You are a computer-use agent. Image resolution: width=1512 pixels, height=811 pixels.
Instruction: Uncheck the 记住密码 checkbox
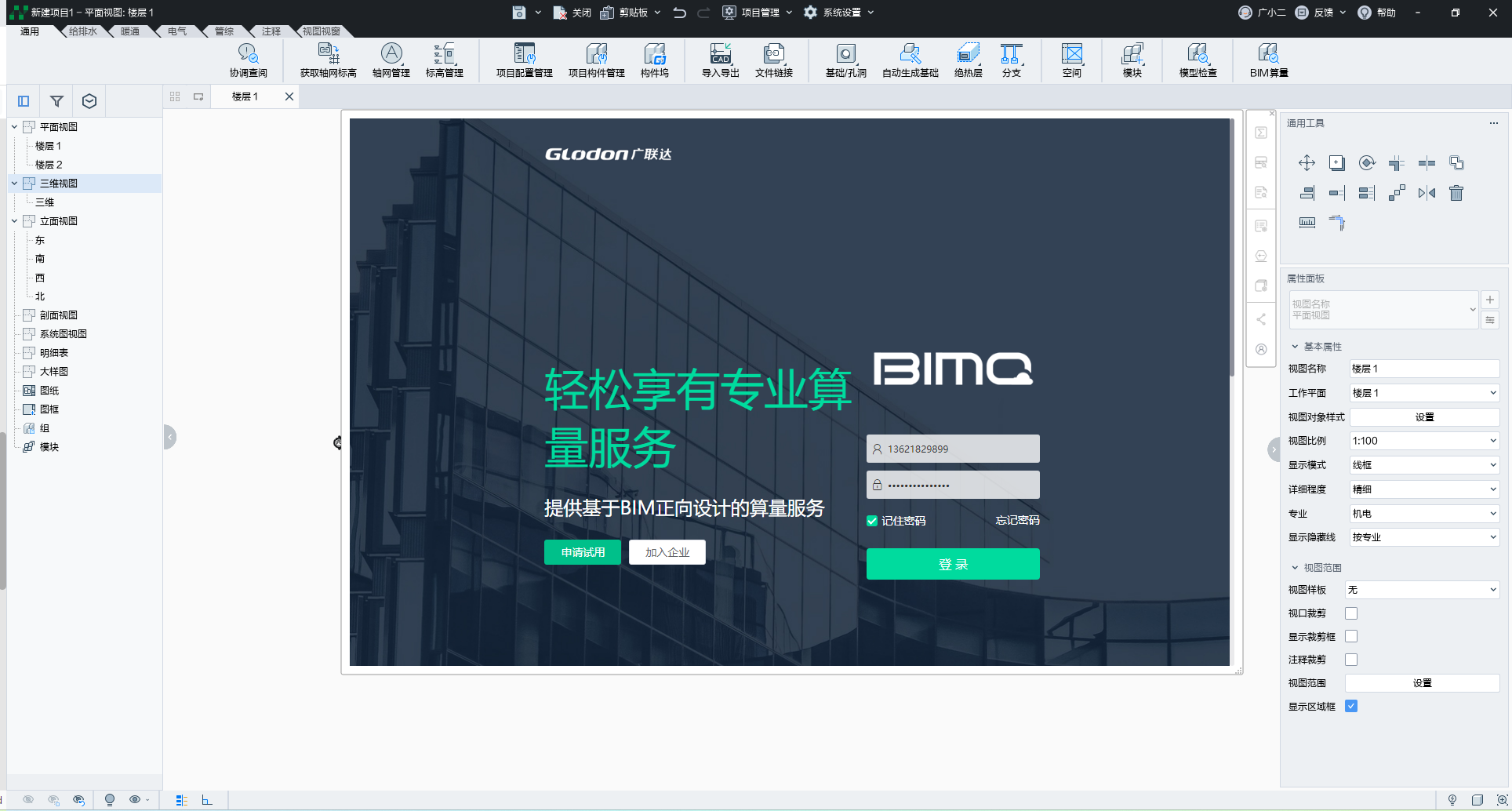tap(871, 520)
